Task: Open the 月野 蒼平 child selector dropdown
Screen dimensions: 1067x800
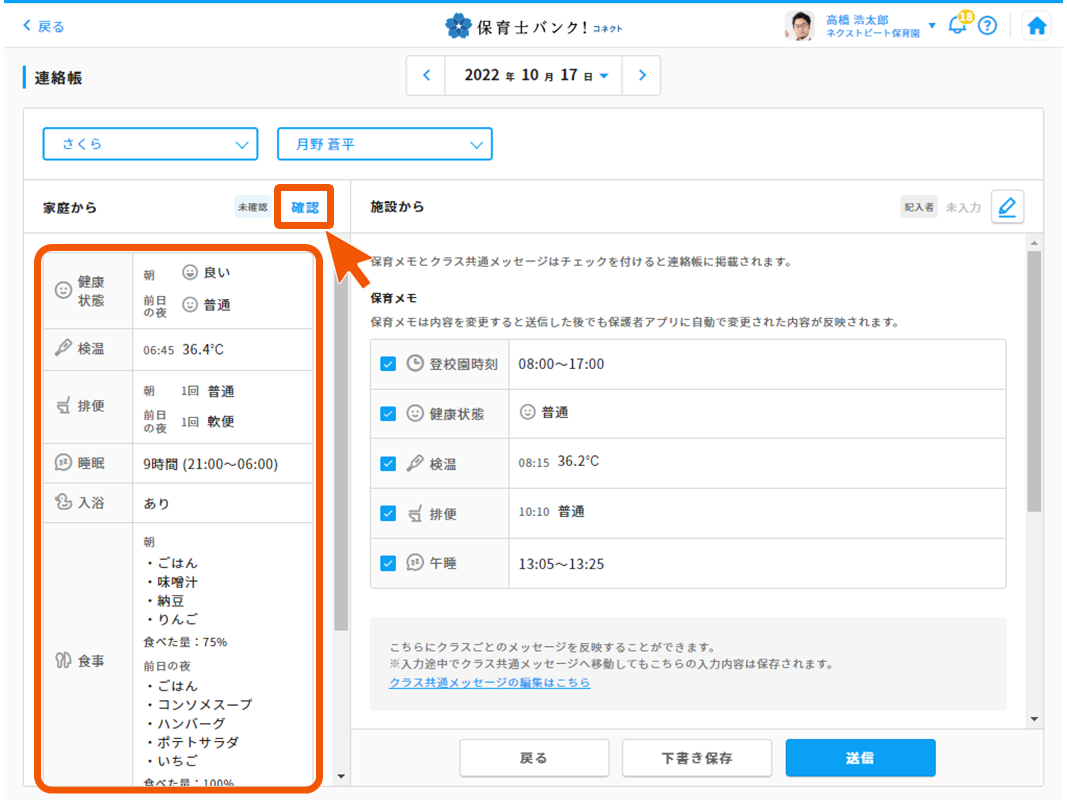Action: pos(384,144)
